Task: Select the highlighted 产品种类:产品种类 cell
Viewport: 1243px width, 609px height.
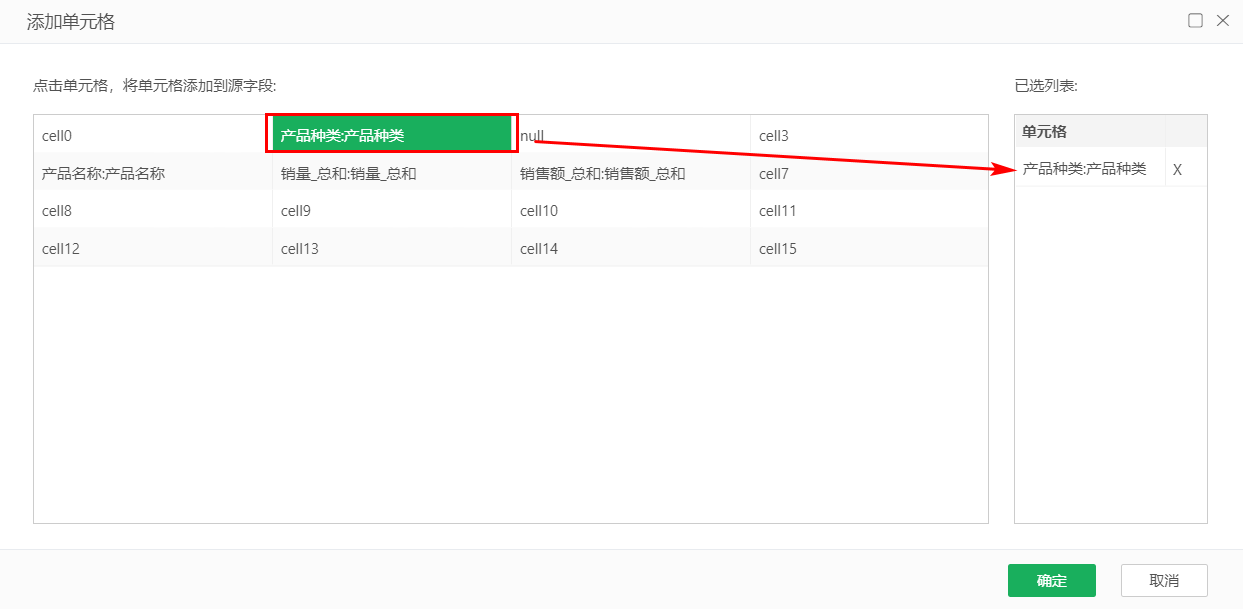Action: 391,135
